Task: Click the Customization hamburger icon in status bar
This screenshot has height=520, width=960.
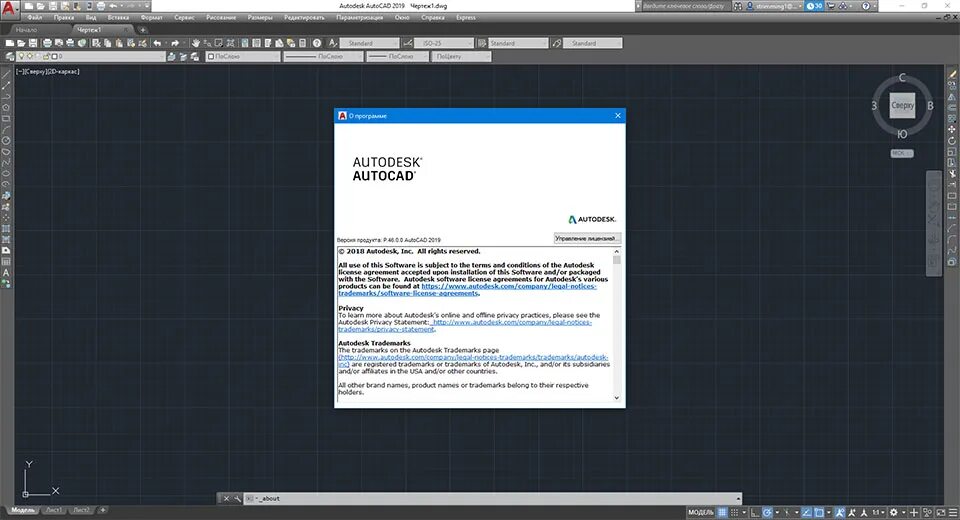Action: [953, 512]
